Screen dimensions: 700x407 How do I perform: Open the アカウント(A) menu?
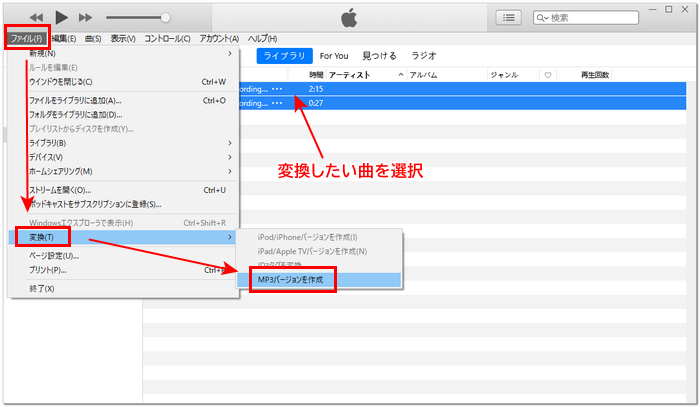tap(219, 39)
